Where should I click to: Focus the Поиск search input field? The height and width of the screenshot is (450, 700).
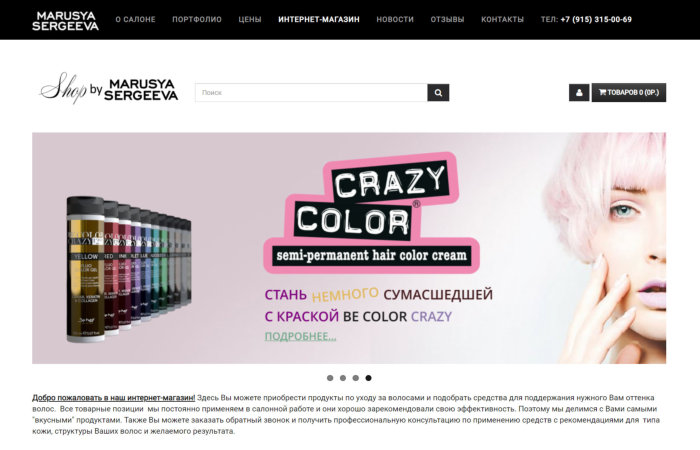[311, 93]
